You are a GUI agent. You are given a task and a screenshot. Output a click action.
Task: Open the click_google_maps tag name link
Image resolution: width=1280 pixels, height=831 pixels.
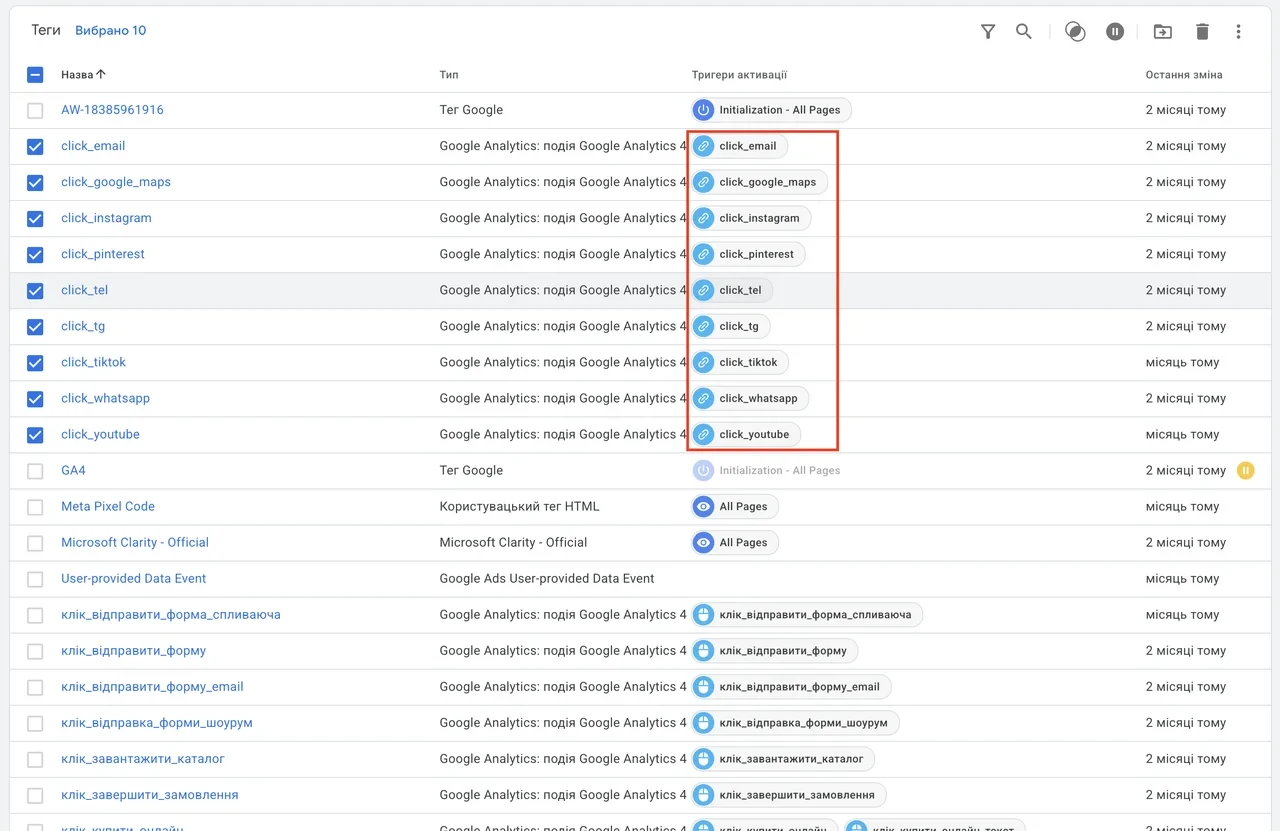tap(116, 182)
